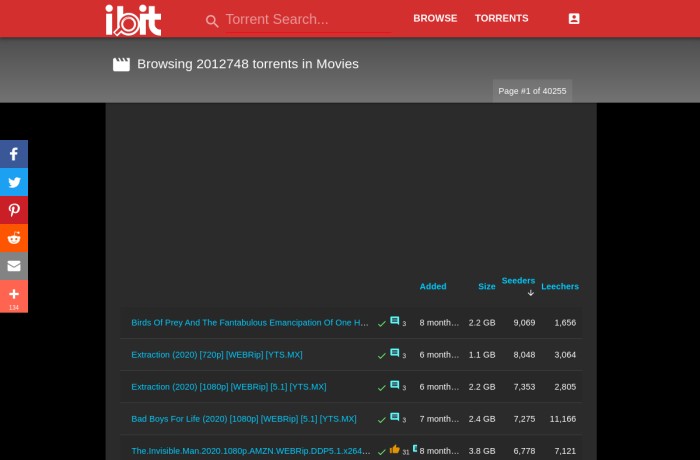Viewport: 700px width, 460px height.
Task: Click verified checkmark on Extraction 1080p row
Action: (x=382, y=388)
